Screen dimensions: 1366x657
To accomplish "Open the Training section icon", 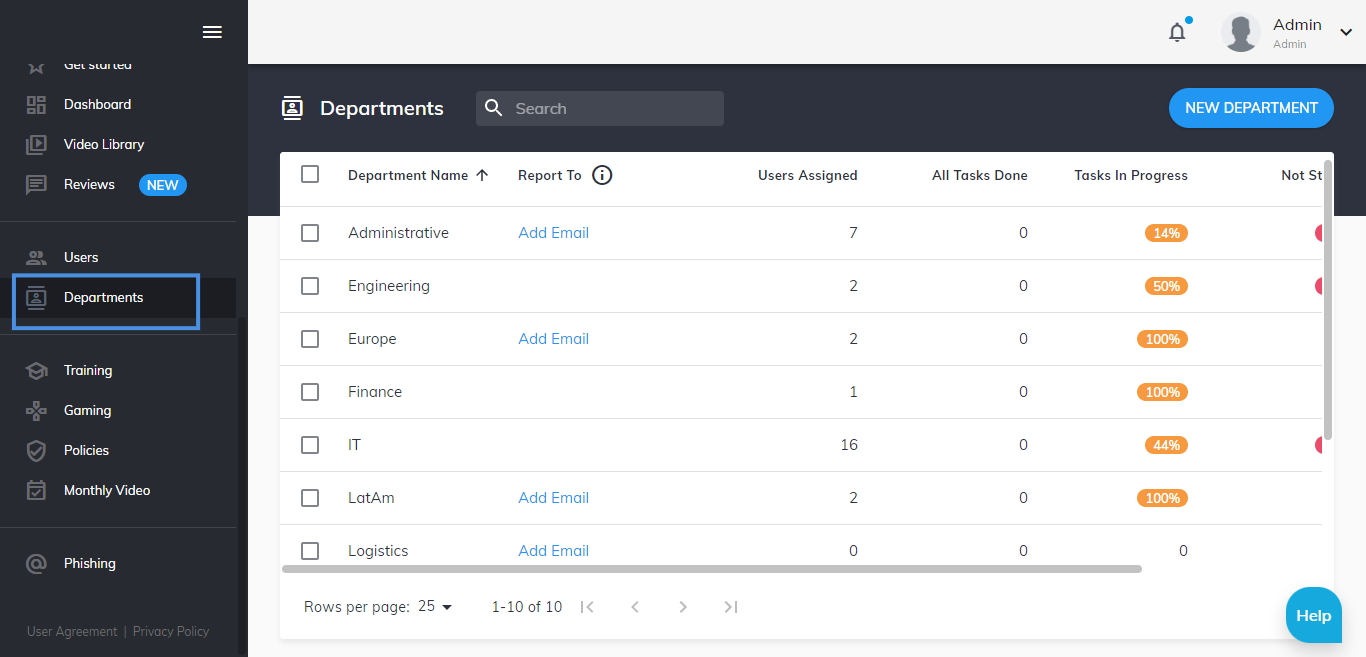I will tap(36, 370).
